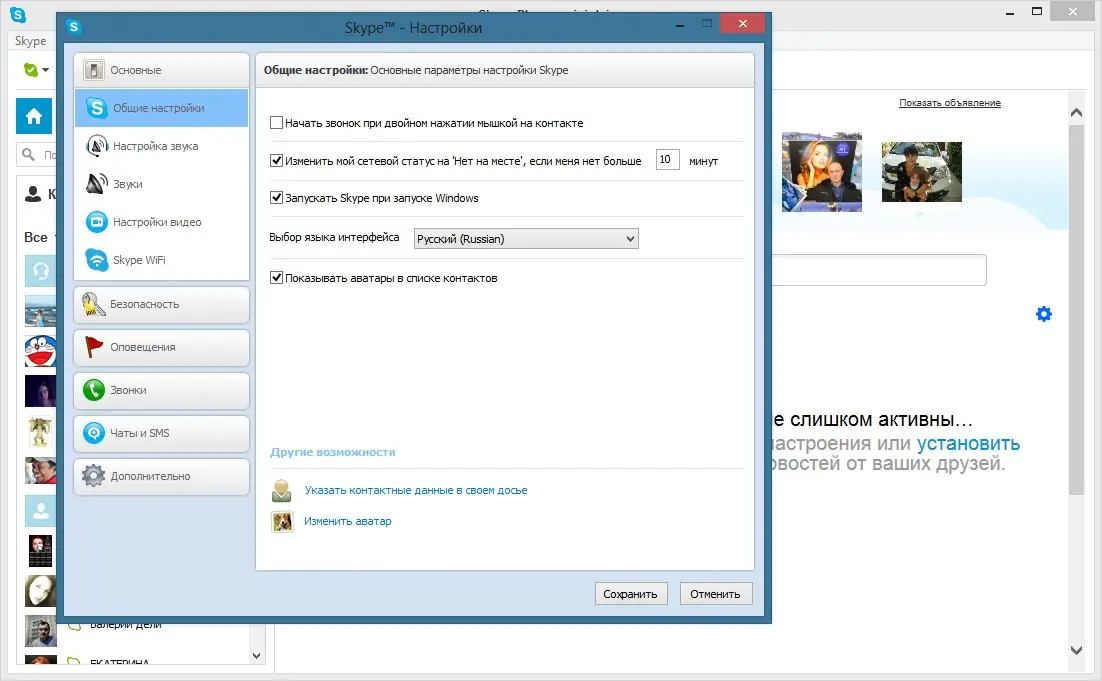Expand the Дополнительно section

point(161,476)
